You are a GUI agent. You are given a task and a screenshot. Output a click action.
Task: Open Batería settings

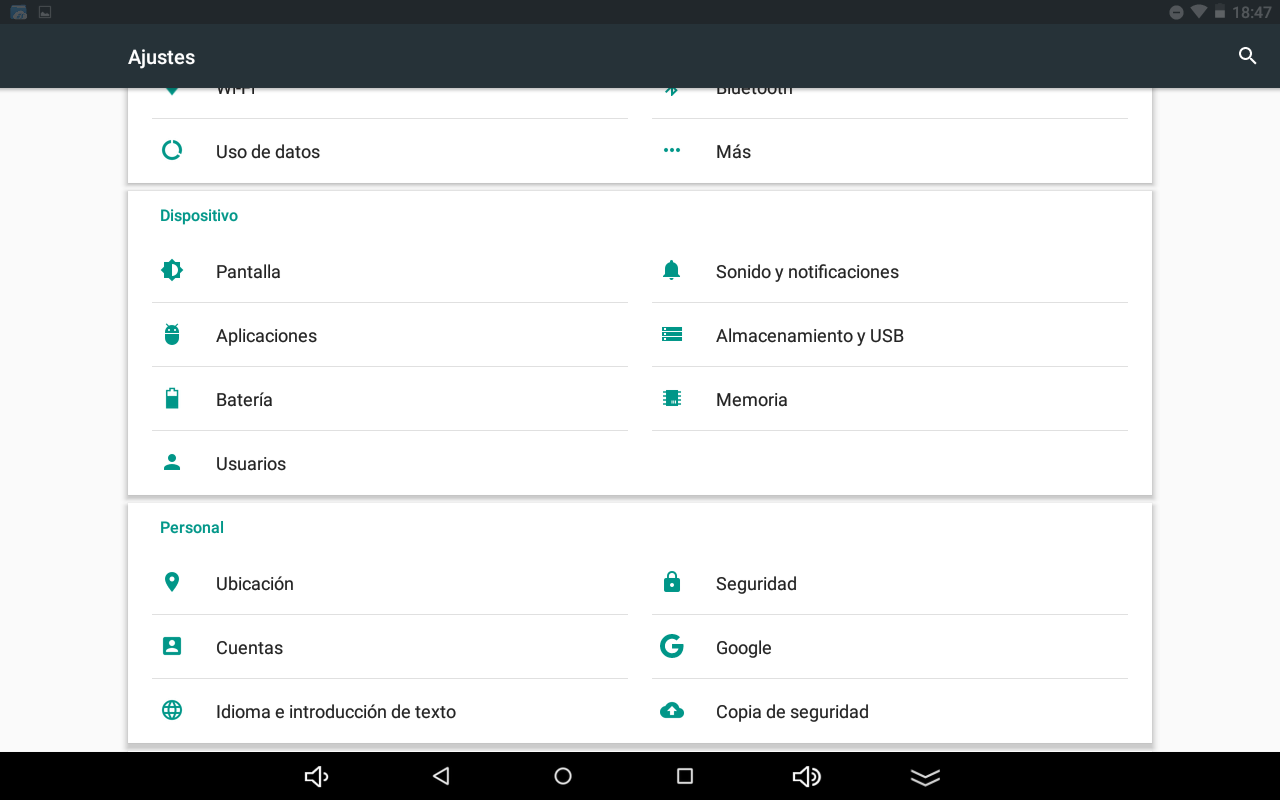[x=390, y=399]
